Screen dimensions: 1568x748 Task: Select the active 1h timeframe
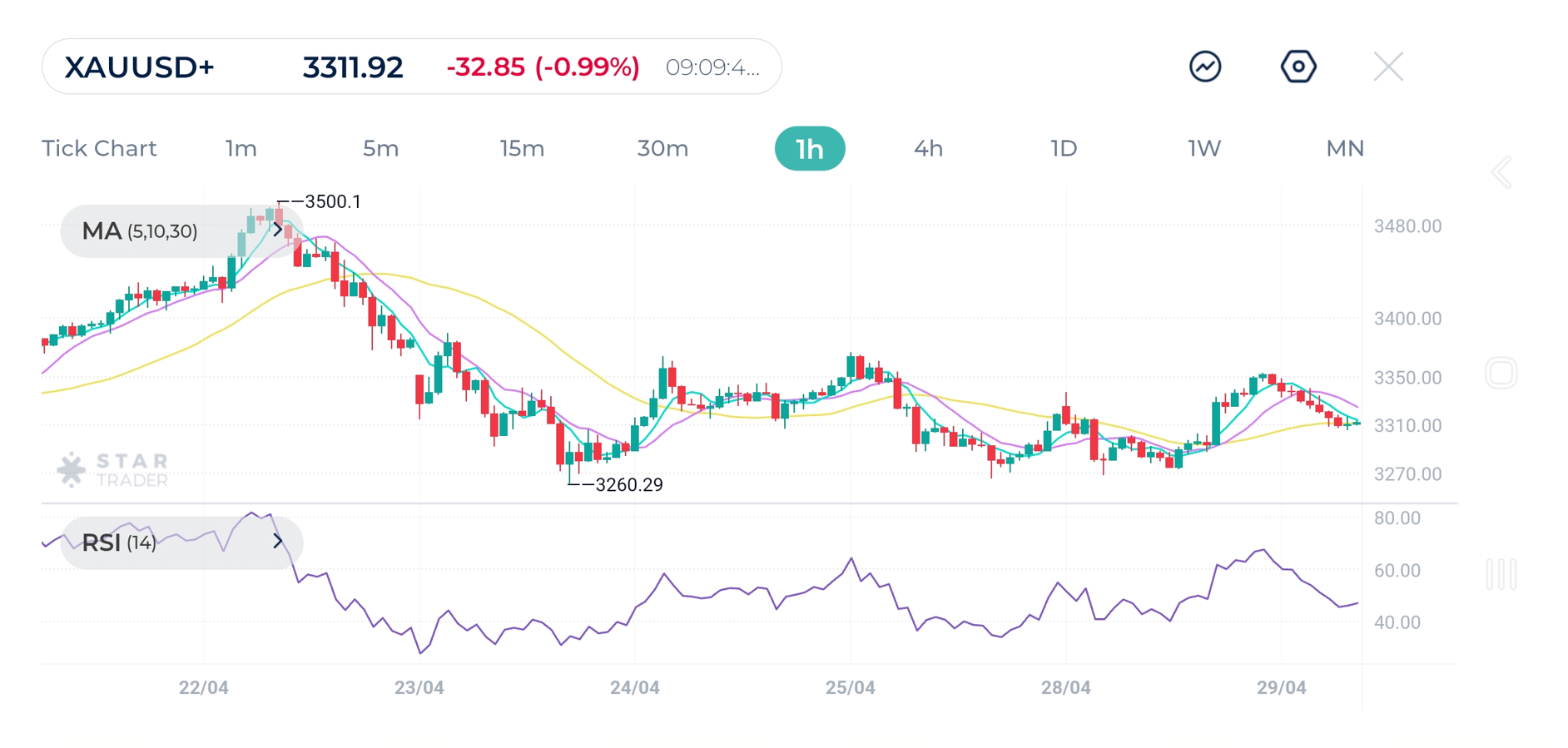pyautogui.click(x=809, y=148)
